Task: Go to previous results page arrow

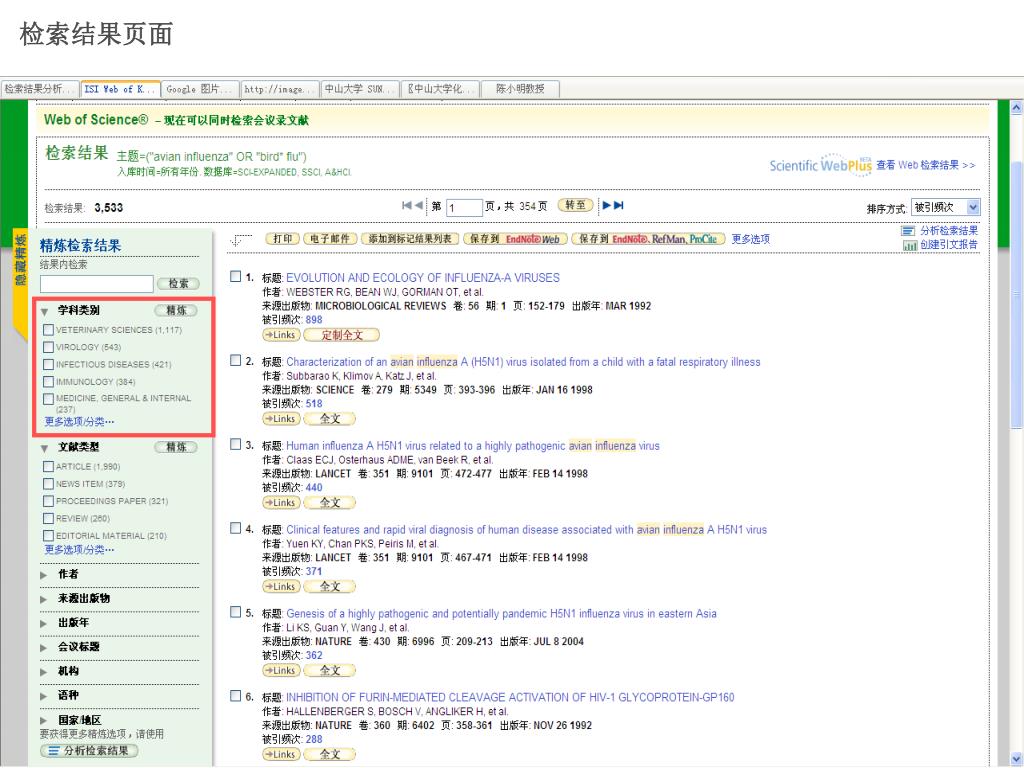Action: pyautogui.click(x=418, y=205)
